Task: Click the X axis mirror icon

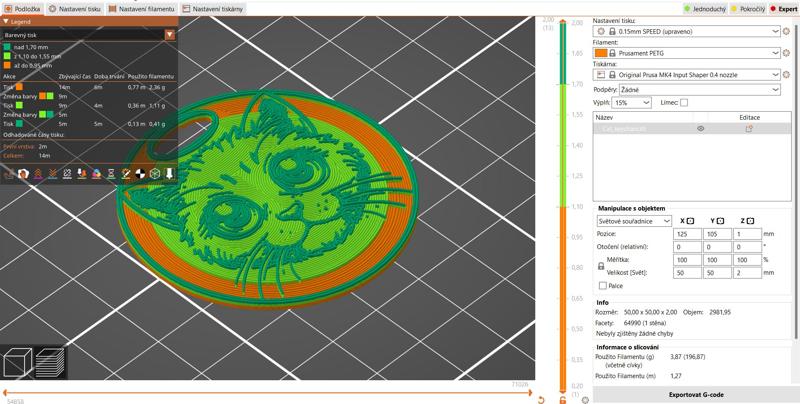Action: pyautogui.click(x=691, y=221)
